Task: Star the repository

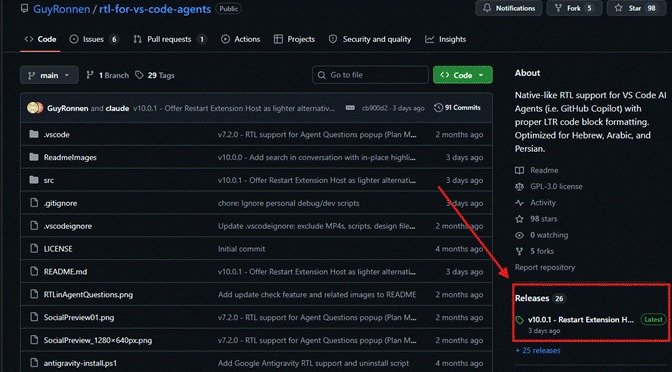Action: pos(635,8)
